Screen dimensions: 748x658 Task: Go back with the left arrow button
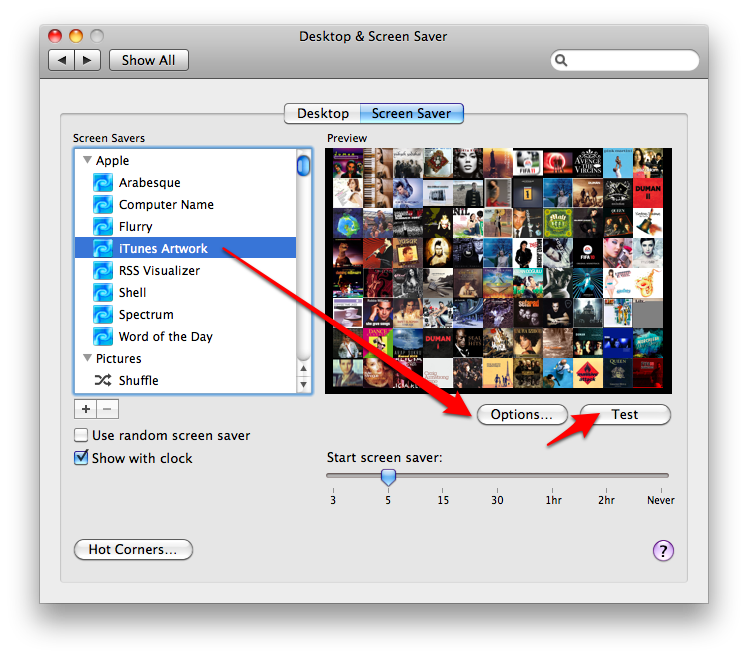pos(62,60)
